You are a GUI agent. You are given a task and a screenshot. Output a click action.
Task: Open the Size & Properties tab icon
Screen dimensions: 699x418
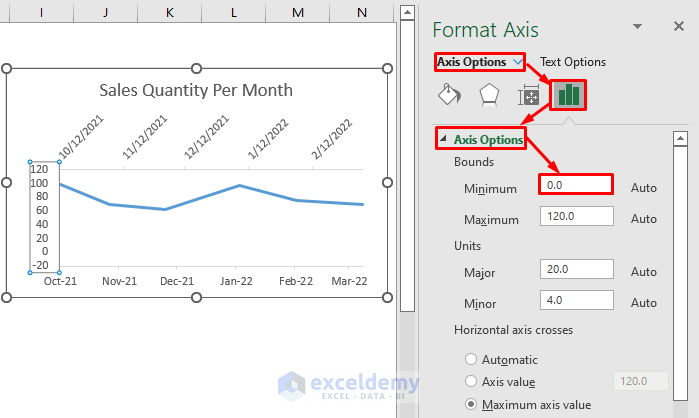click(x=529, y=94)
